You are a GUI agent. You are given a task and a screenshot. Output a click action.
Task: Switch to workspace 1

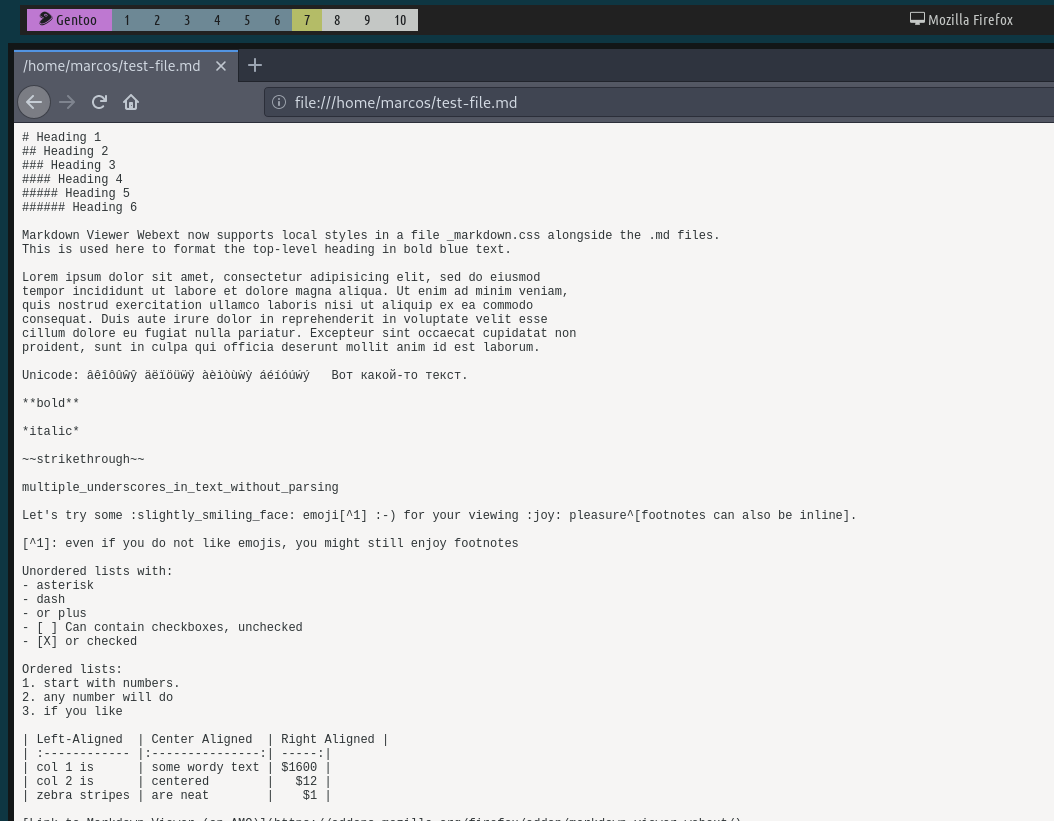(x=127, y=20)
